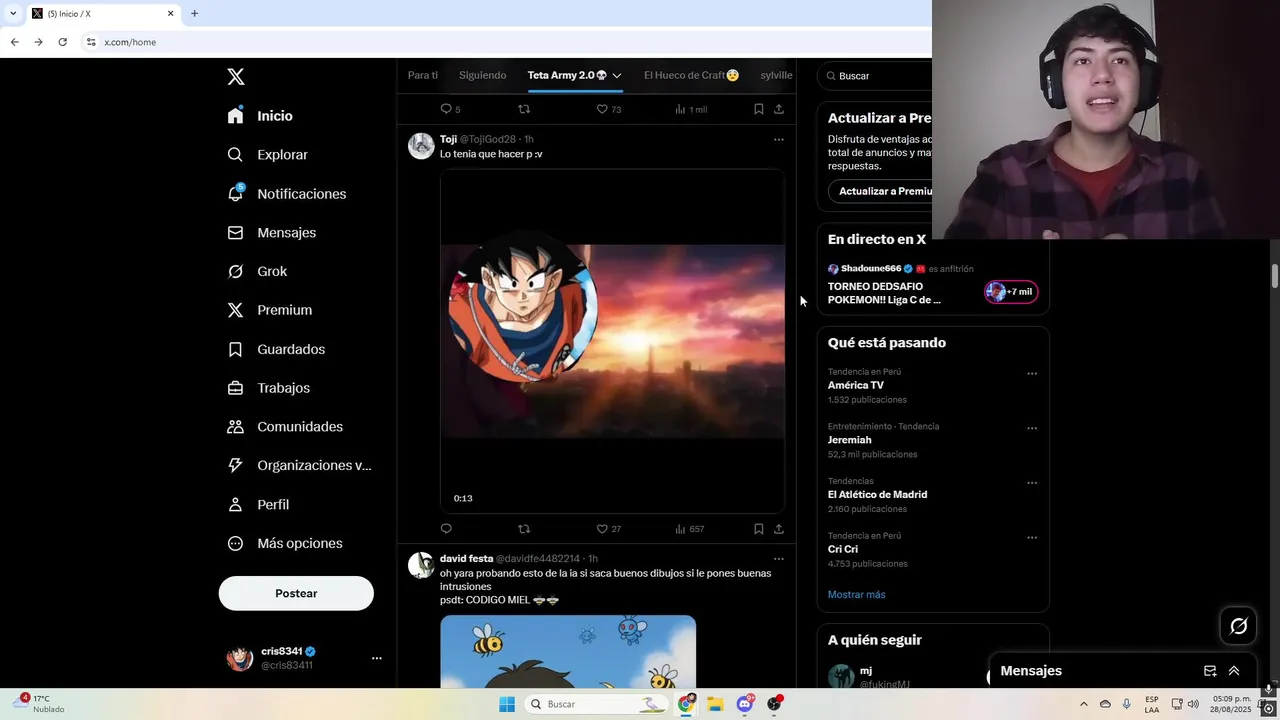This screenshot has width=1280, height=720.
Task: Open david festa's bee drawing image
Action: [x=568, y=652]
